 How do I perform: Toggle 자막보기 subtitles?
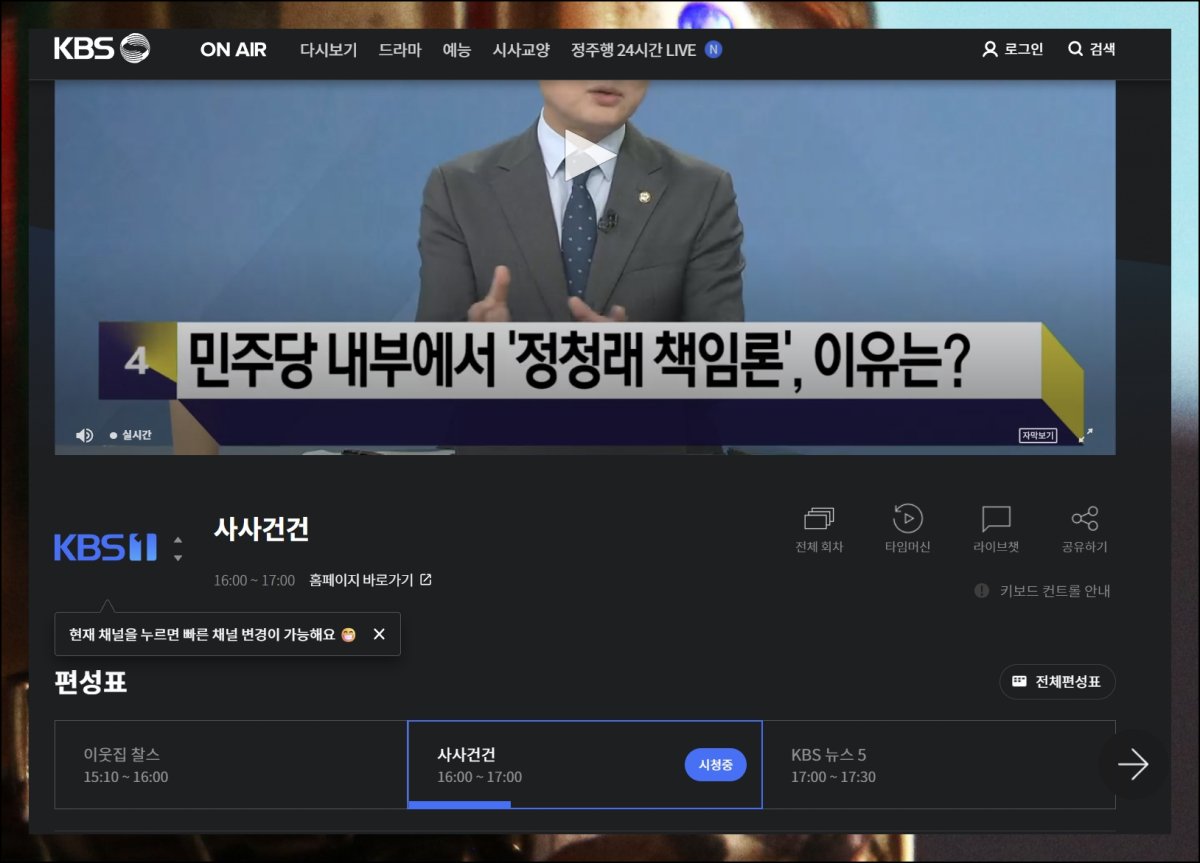tap(1038, 435)
